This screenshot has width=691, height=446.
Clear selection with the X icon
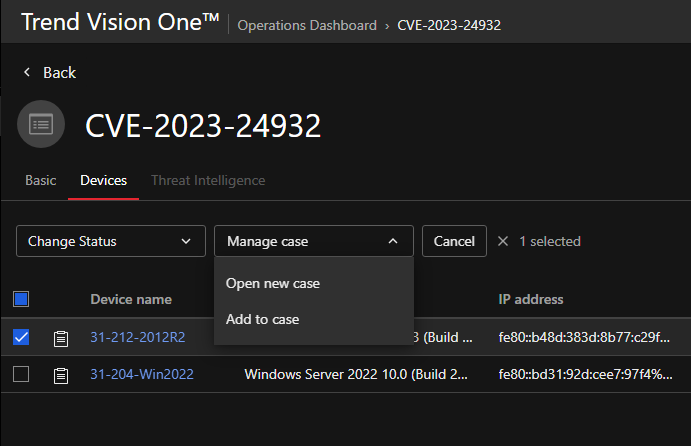503,241
